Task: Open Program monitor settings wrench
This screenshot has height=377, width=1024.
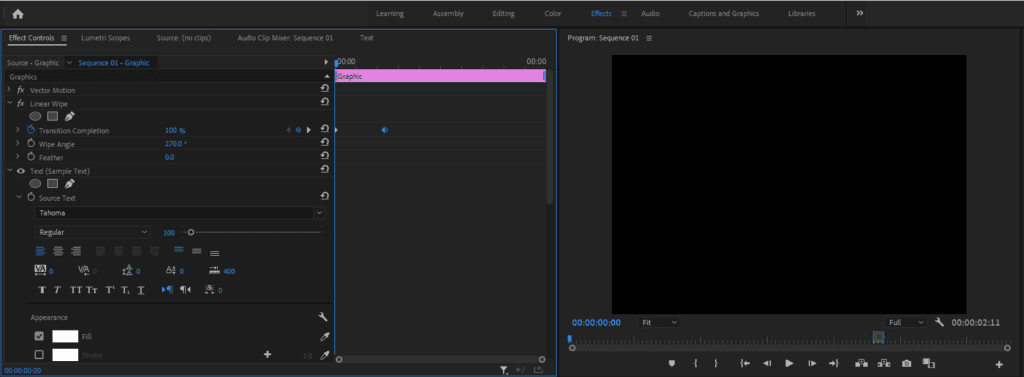Action: click(940, 322)
